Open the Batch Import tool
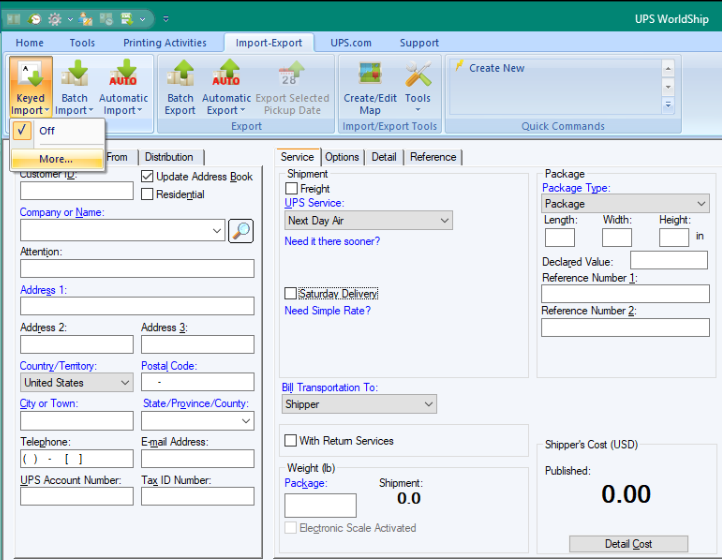The width and height of the screenshot is (722, 560). click(74, 88)
